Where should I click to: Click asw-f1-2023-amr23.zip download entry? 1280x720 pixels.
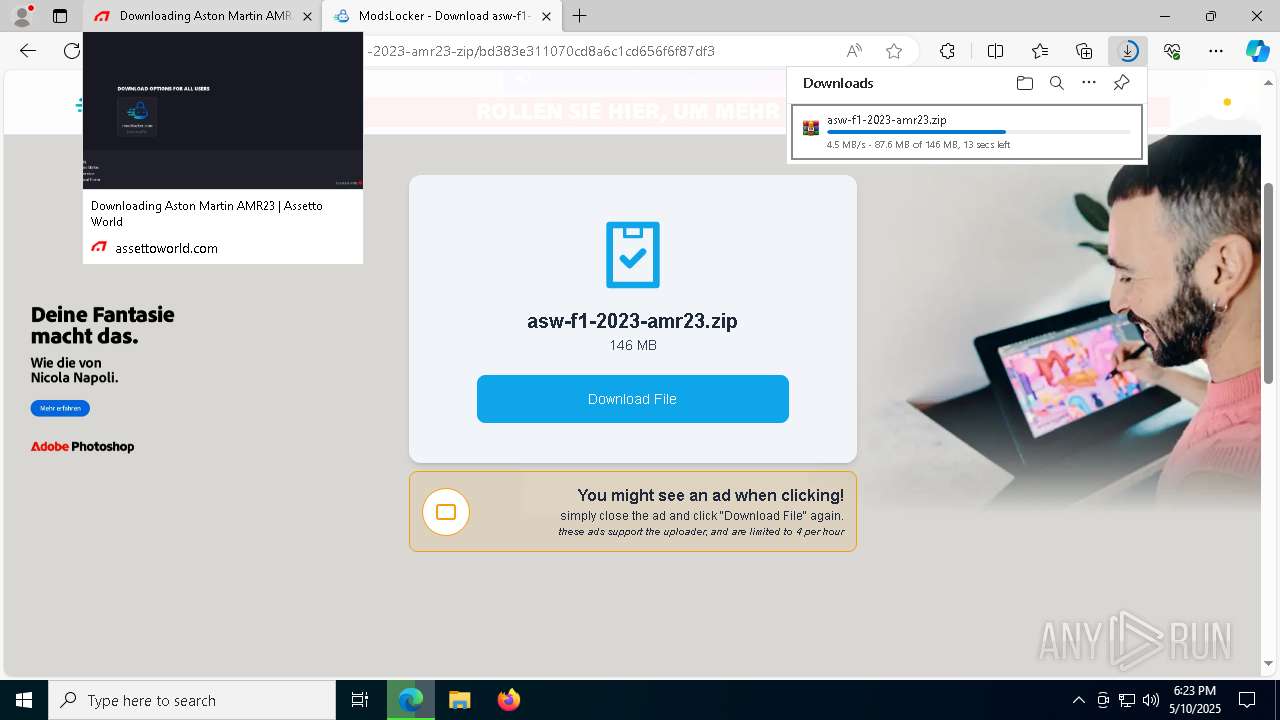(966, 132)
